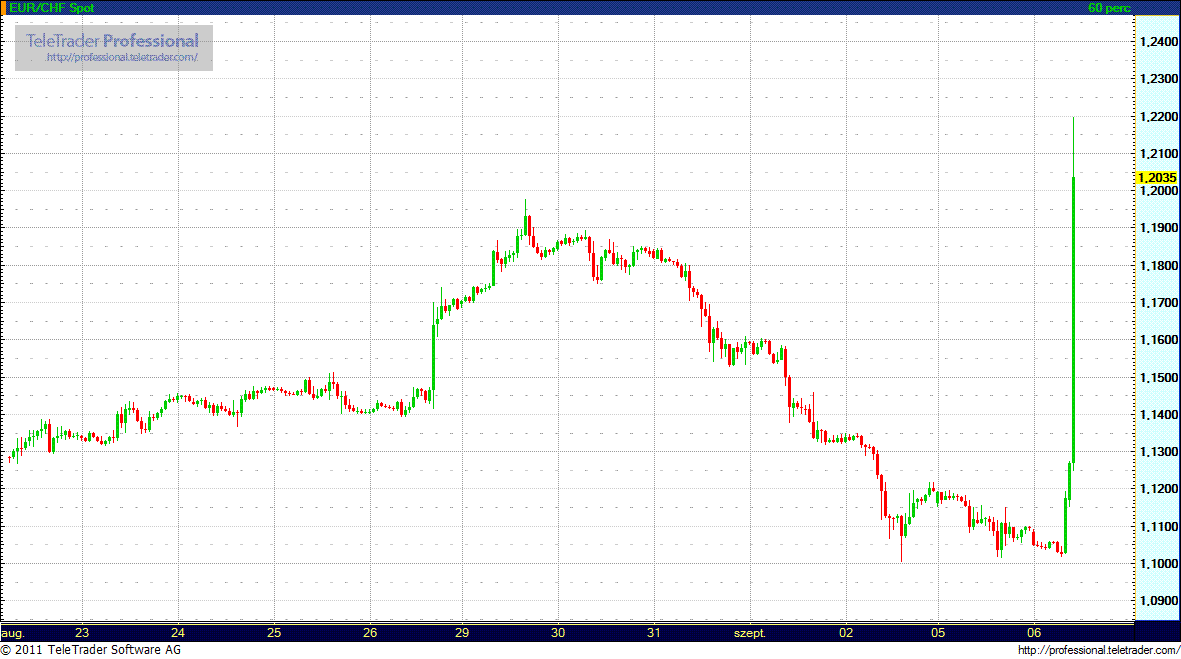1181x659 pixels.
Task: Click date 31 on the time axis
Action: (654, 633)
